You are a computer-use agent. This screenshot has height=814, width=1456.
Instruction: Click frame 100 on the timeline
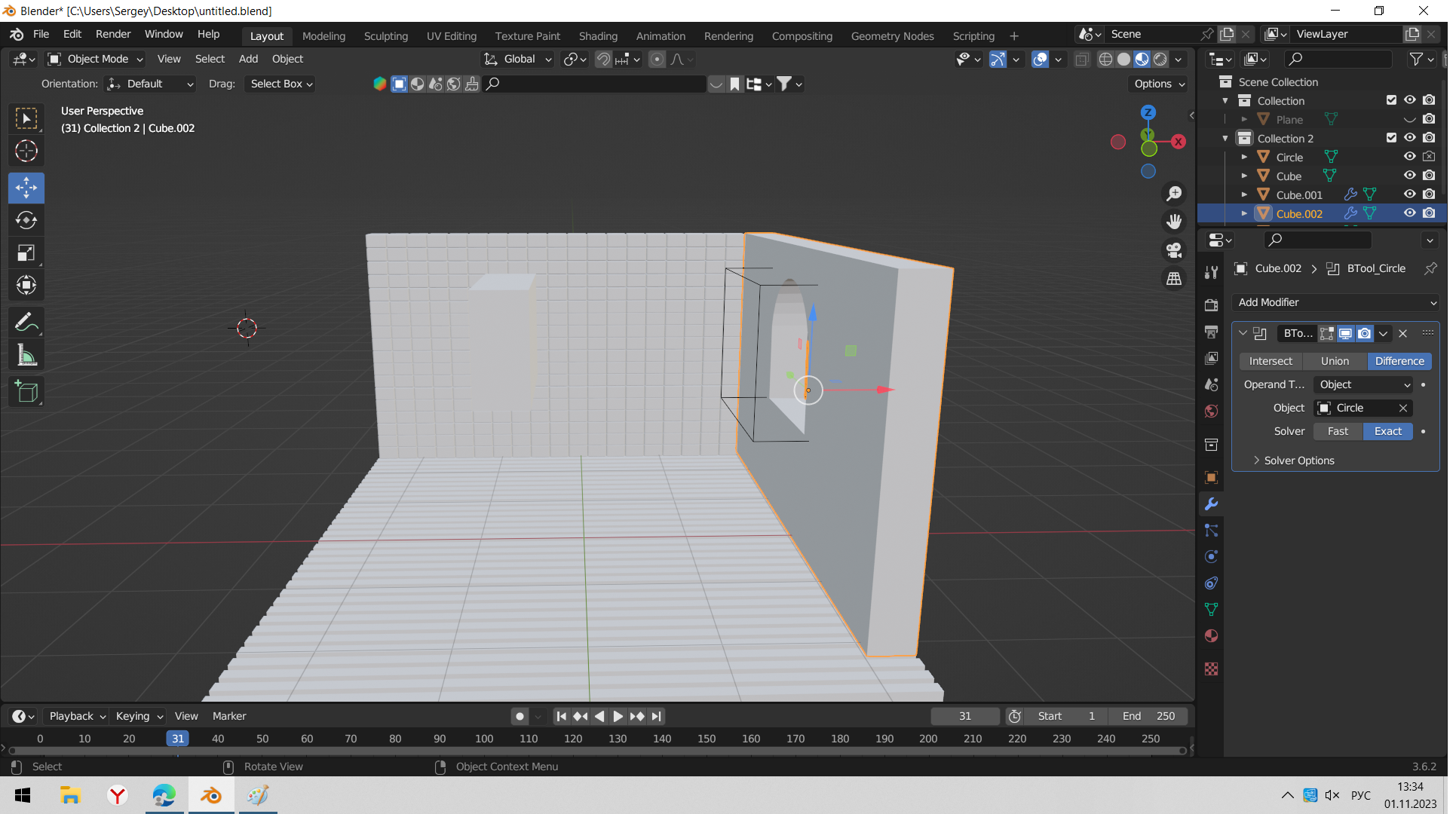pyautogui.click(x=484, y=739)
